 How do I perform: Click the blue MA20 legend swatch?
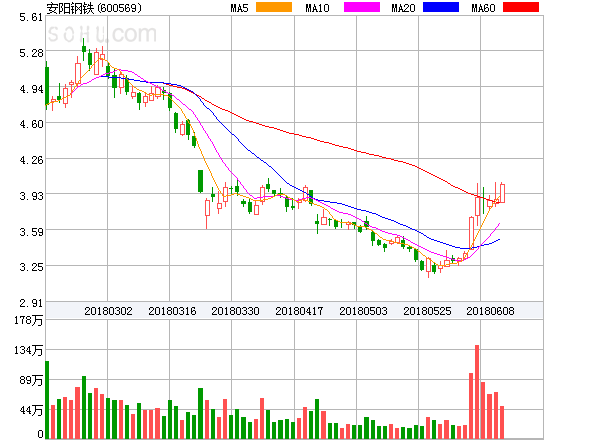click(441, 7)
